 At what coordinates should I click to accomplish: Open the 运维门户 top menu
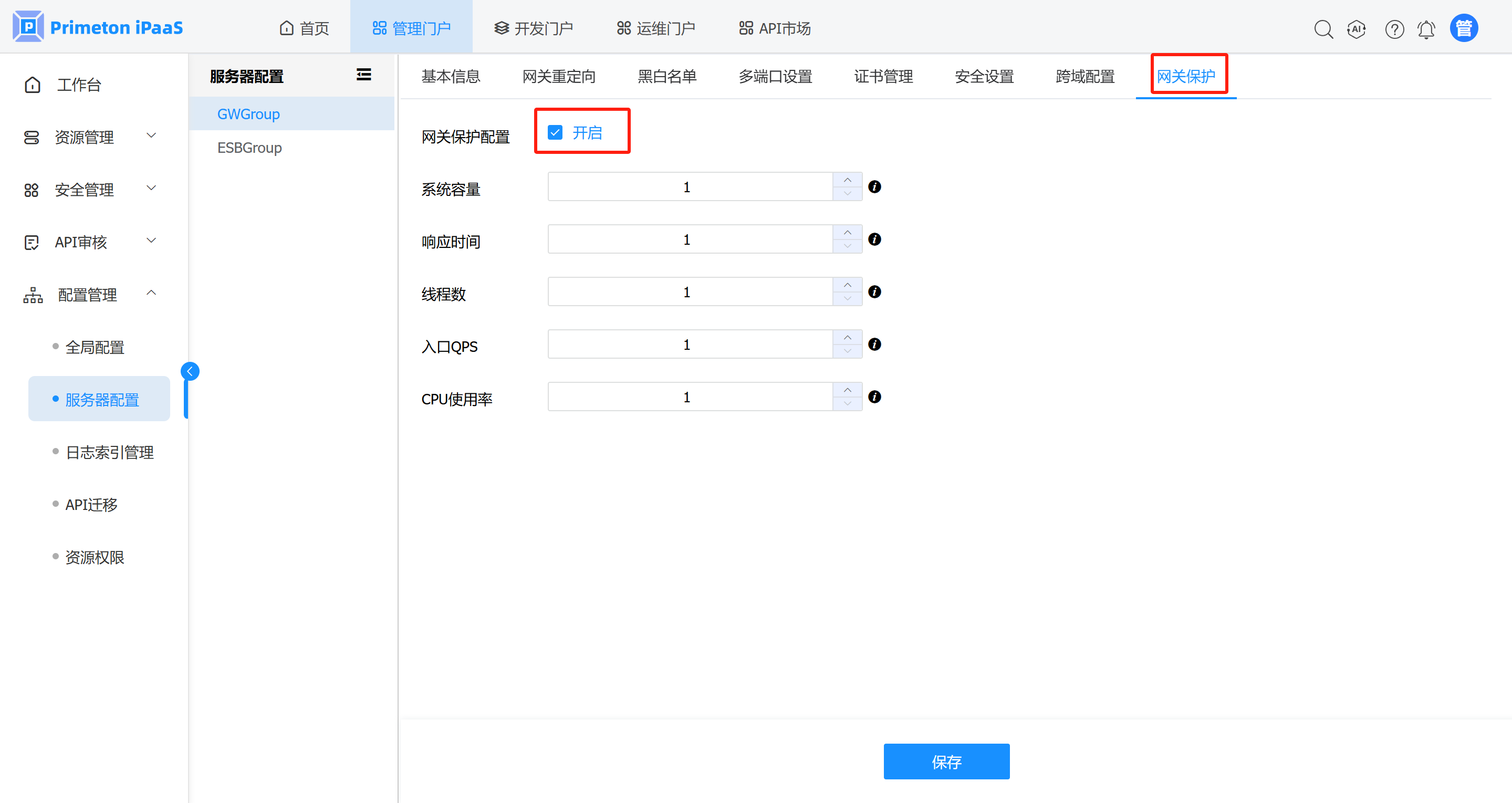click(656, 28)
